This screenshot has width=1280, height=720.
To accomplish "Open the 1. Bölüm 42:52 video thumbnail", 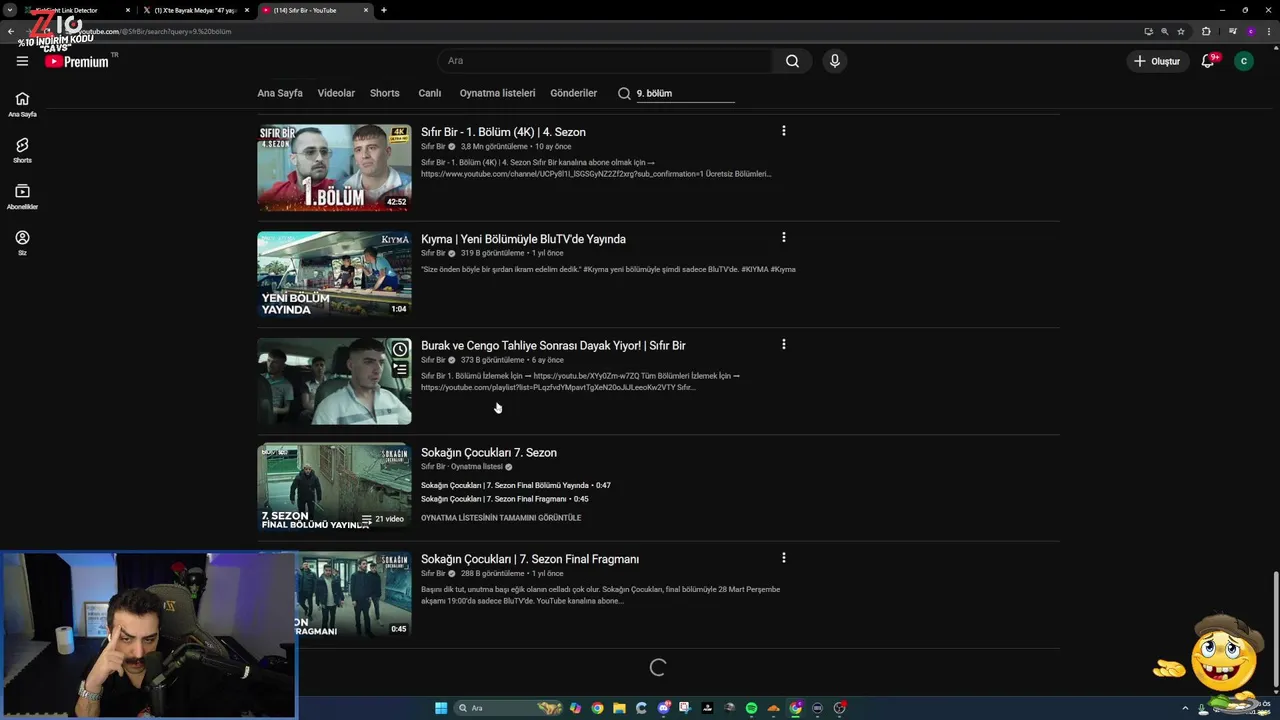I will tap(334, 168).
